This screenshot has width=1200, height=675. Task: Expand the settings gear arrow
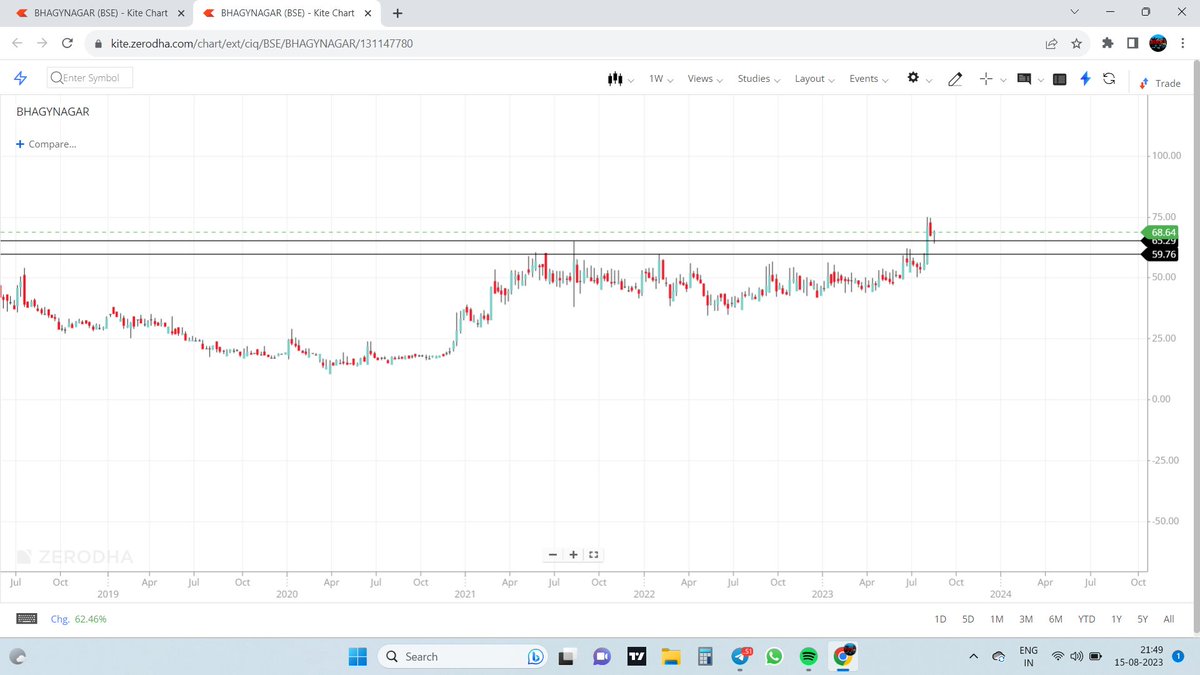pos(929,81)
